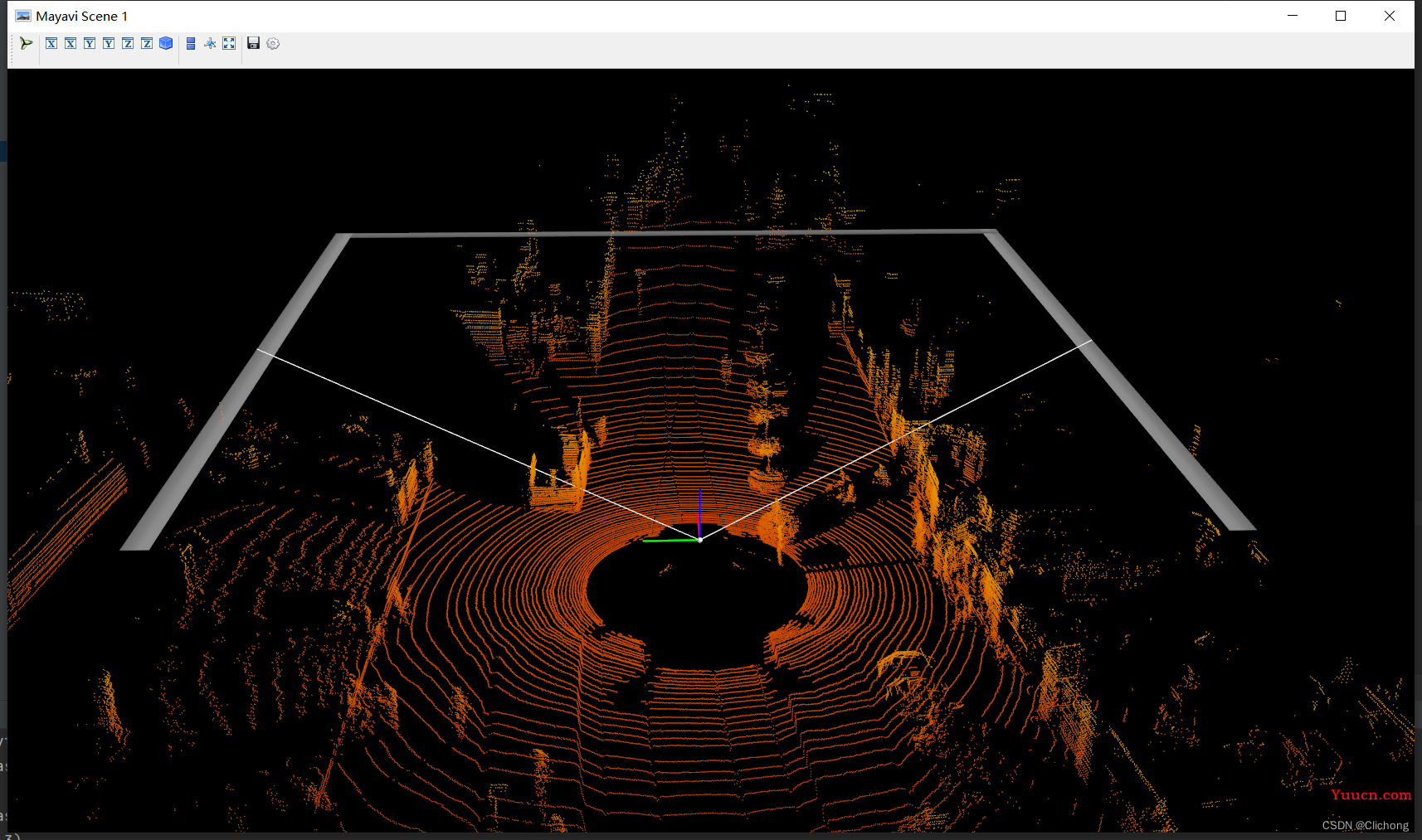
Task: Toggle parallel projection mode
Action: [191, 43]
